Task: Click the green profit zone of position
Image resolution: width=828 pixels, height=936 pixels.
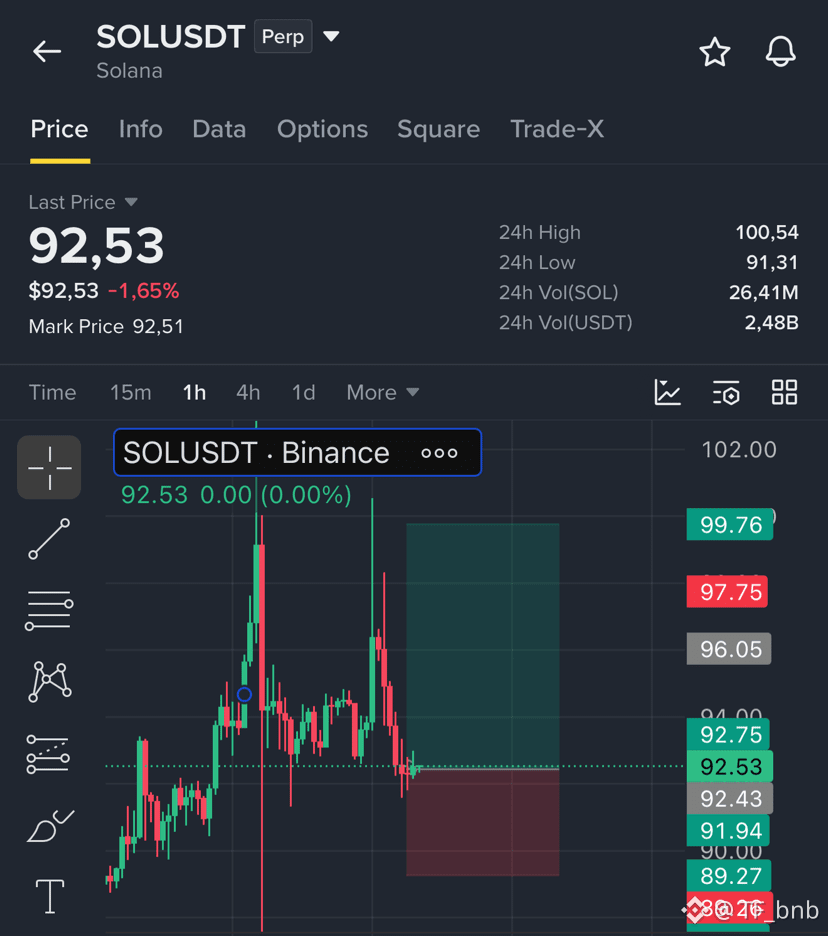Action: (x=483, y=645)
